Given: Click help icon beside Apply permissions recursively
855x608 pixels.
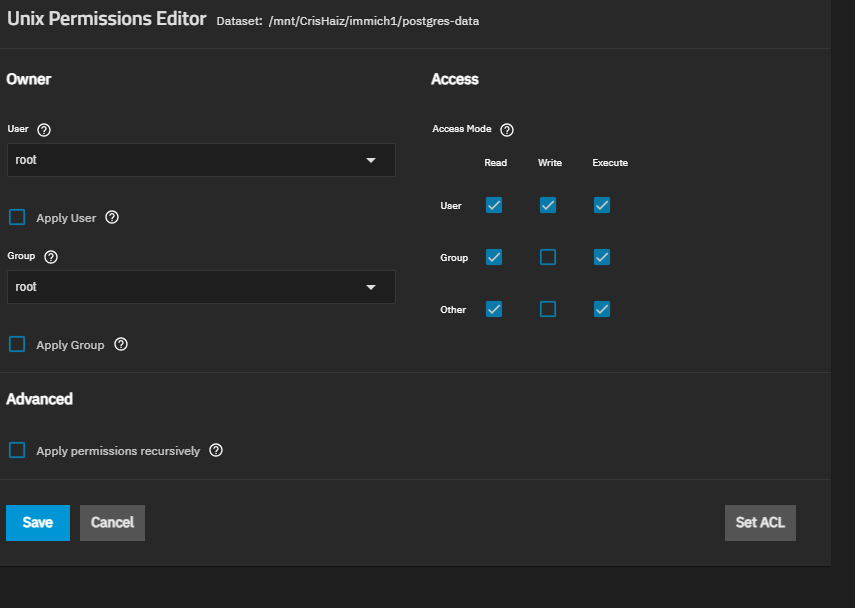Looking at the screenshot, I should click(x=216, y=450).
